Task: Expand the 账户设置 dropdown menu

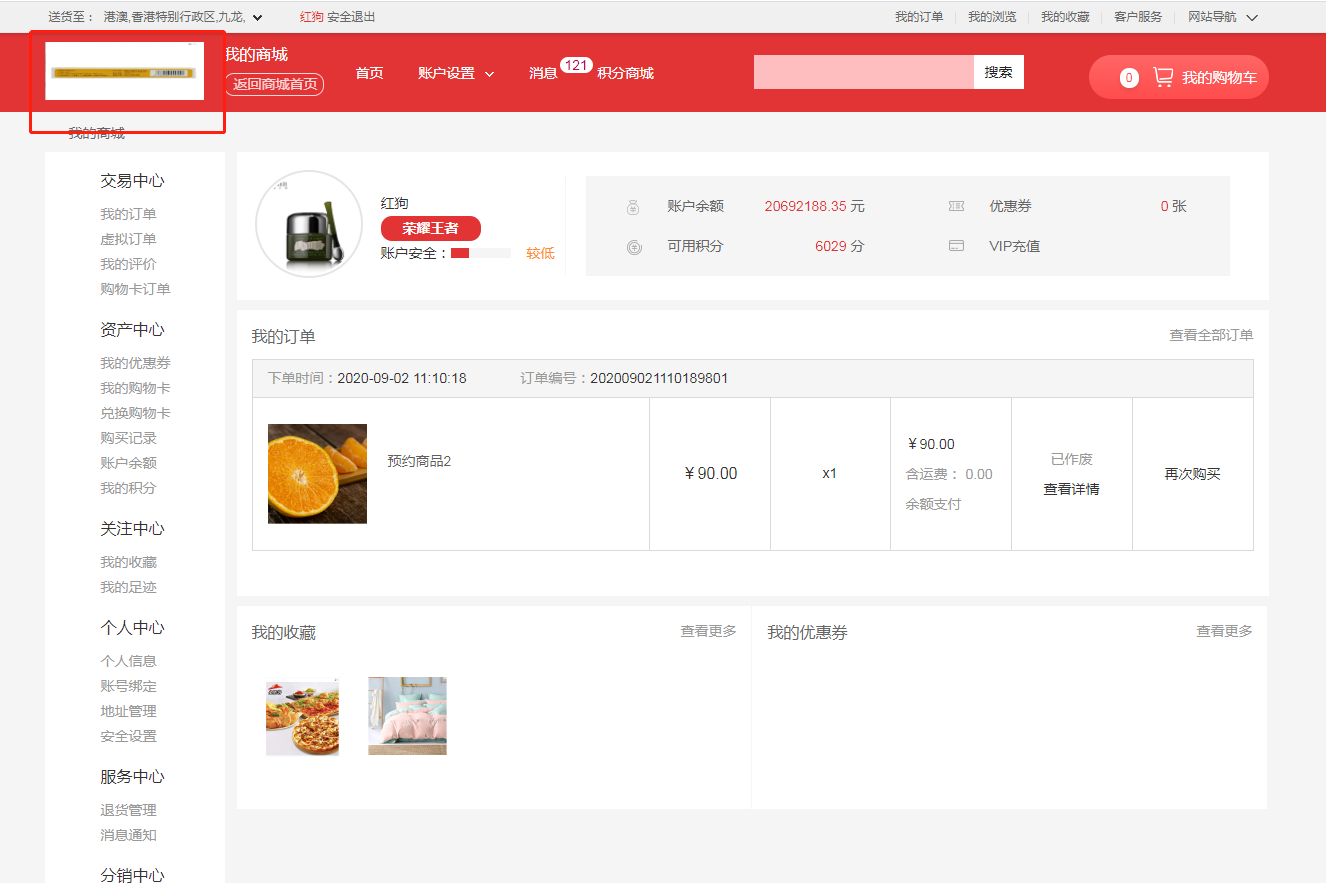Action: tap(456, 72)
